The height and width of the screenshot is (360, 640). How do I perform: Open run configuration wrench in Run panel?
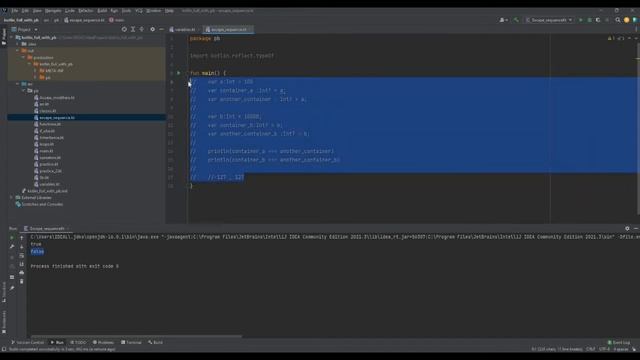click(x=12, y=247)
